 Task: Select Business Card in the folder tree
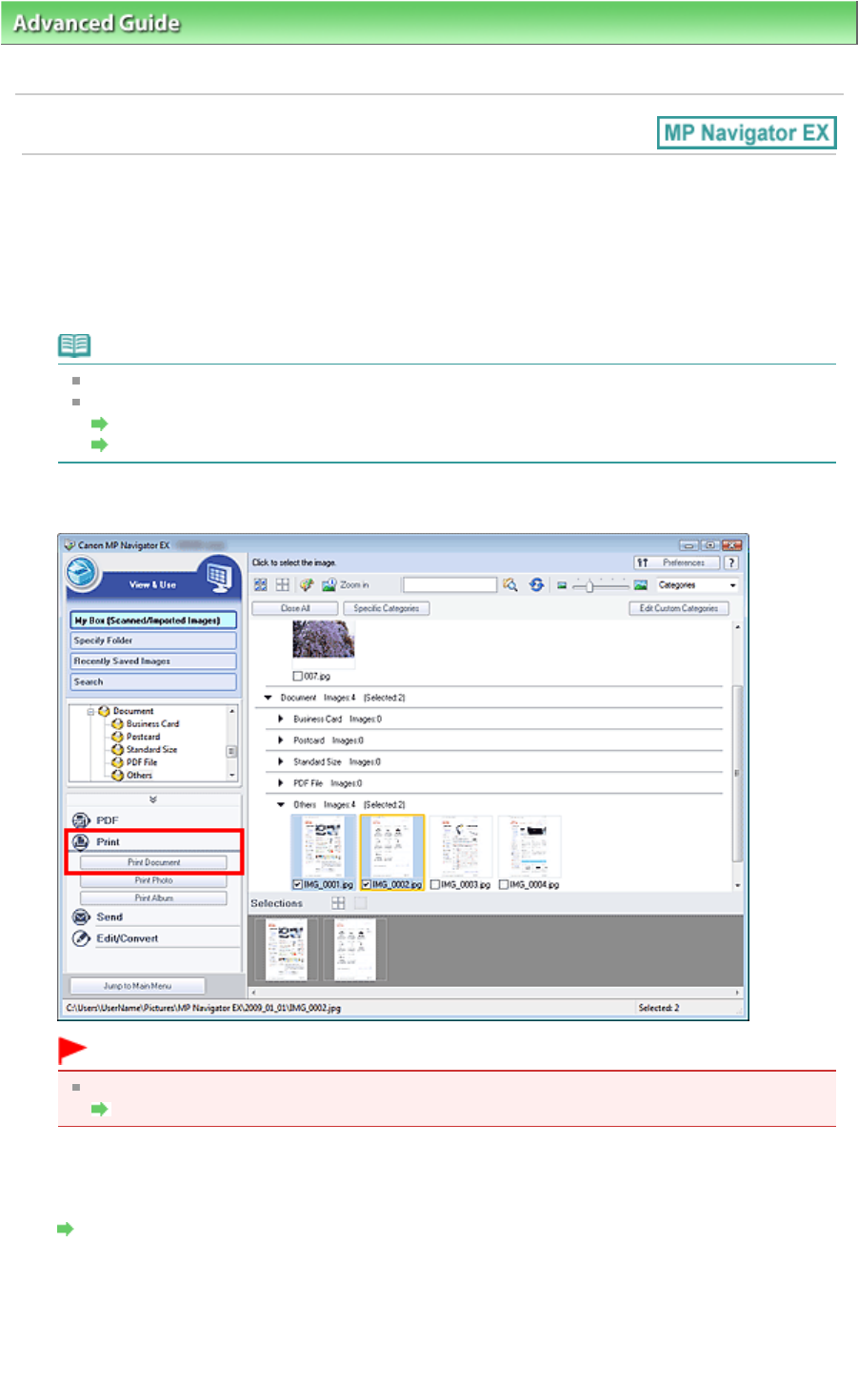coord(152,724)
